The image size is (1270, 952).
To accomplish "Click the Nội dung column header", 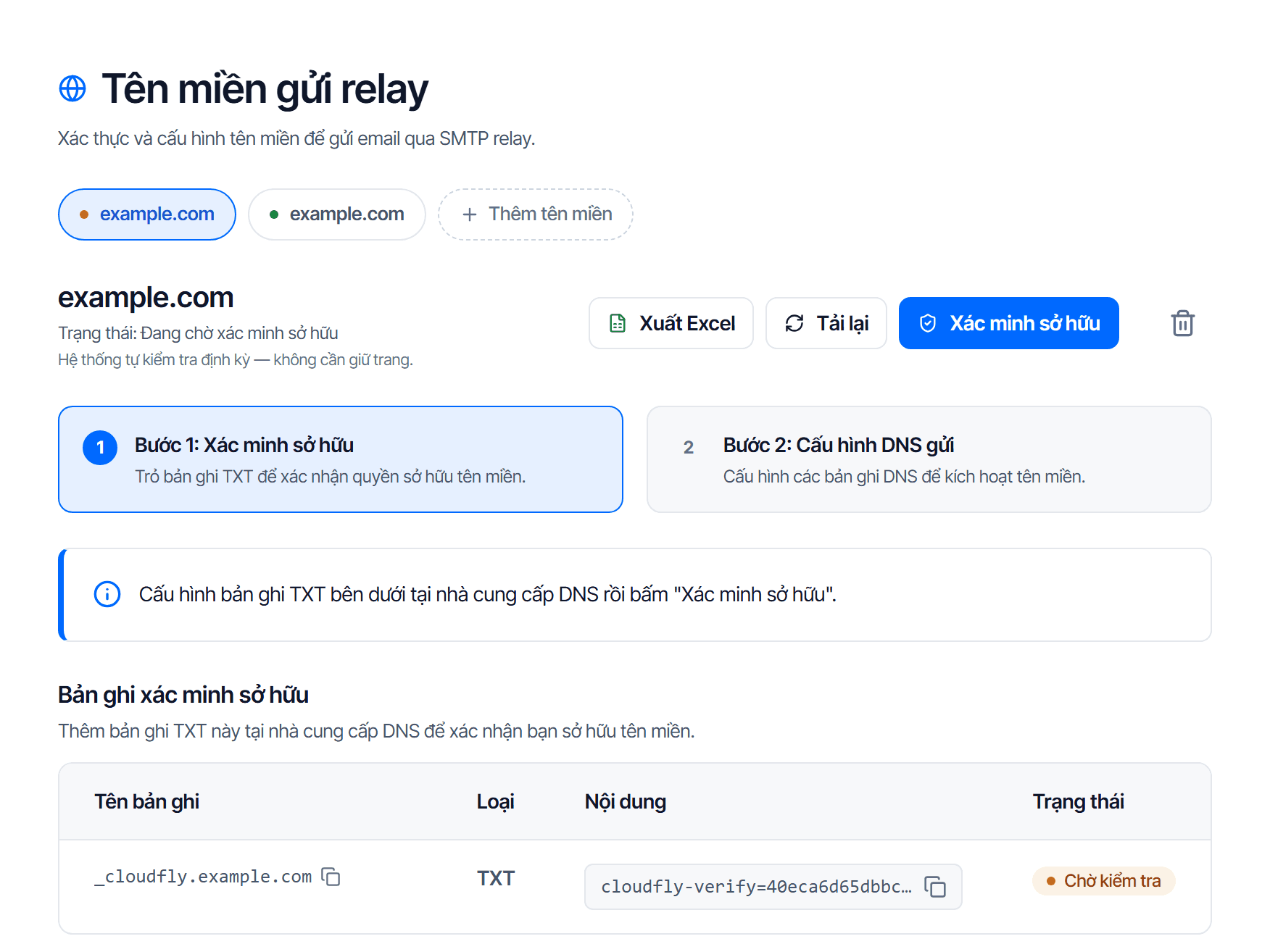I will click(626, 801).
